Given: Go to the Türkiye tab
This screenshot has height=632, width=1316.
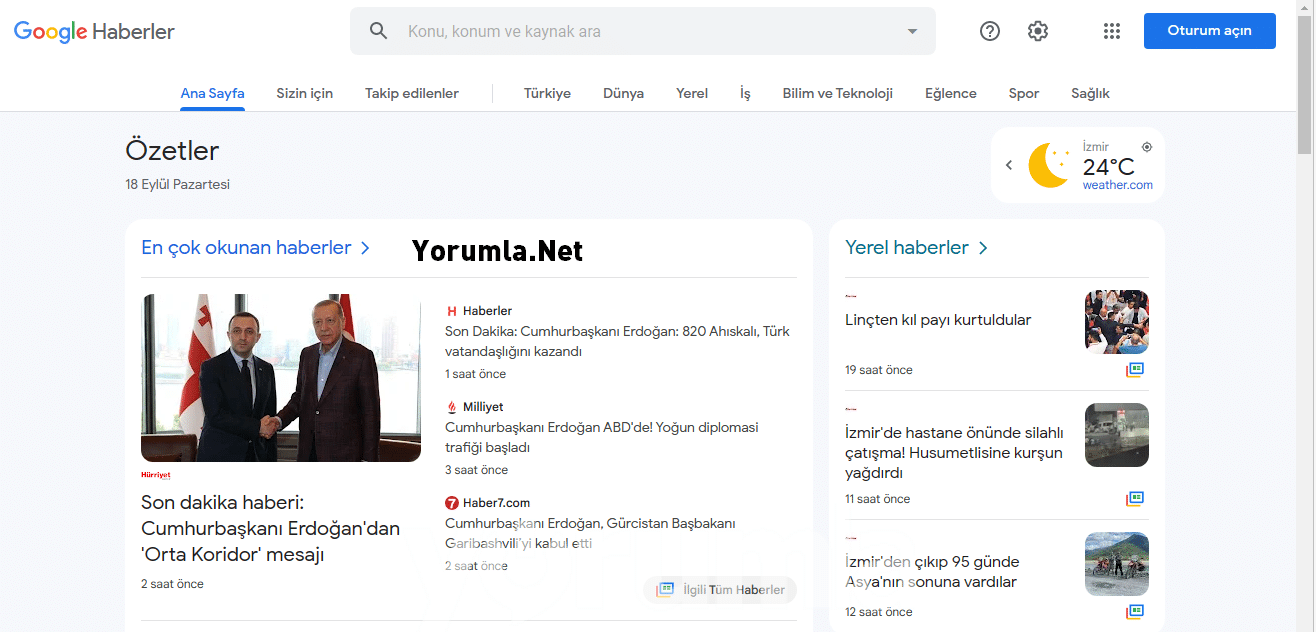Looking at the screenshot, I should (x=547, y=93).
